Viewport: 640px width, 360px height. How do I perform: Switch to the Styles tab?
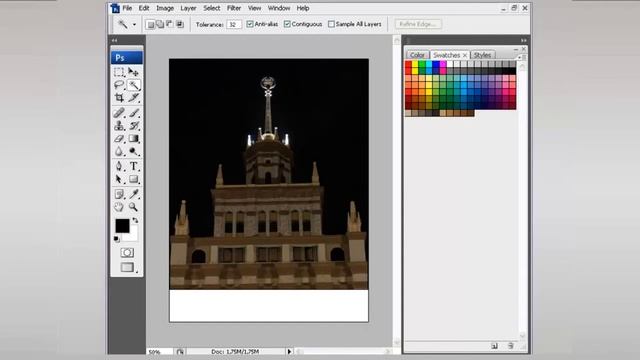click(482, 55)
